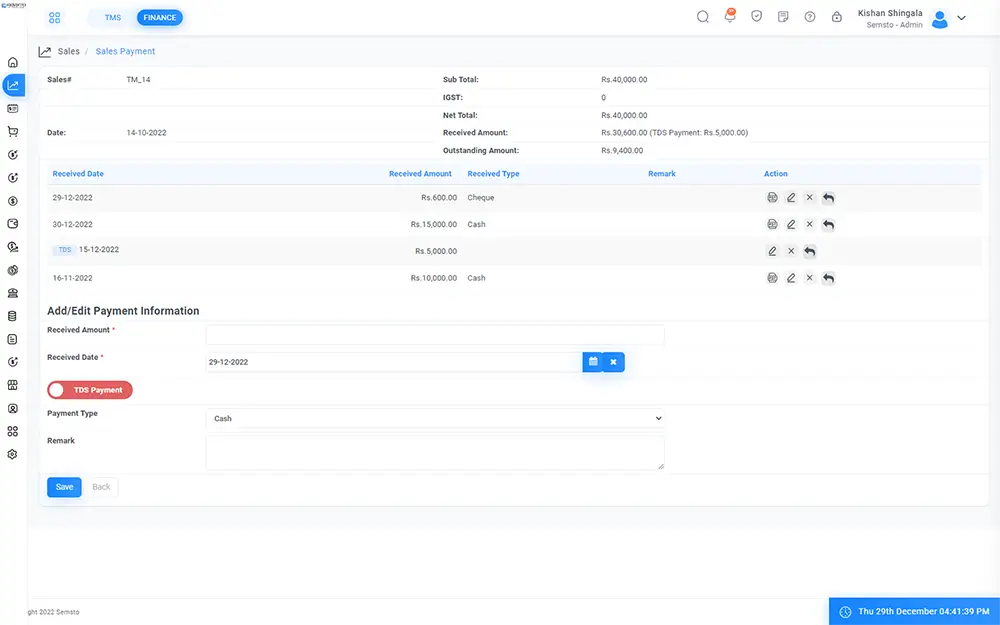Toggle the TDS Payment switch
Image resolution: width=1000 pixels, height=625 pixels.
pyautogui.click(x=90, y=390)
